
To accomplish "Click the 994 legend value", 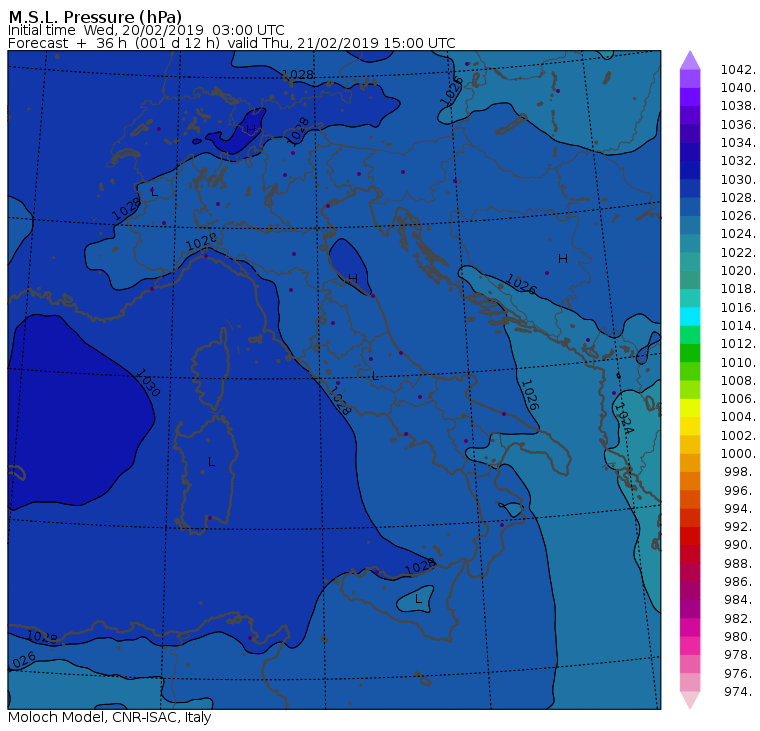I will (740, 509).
